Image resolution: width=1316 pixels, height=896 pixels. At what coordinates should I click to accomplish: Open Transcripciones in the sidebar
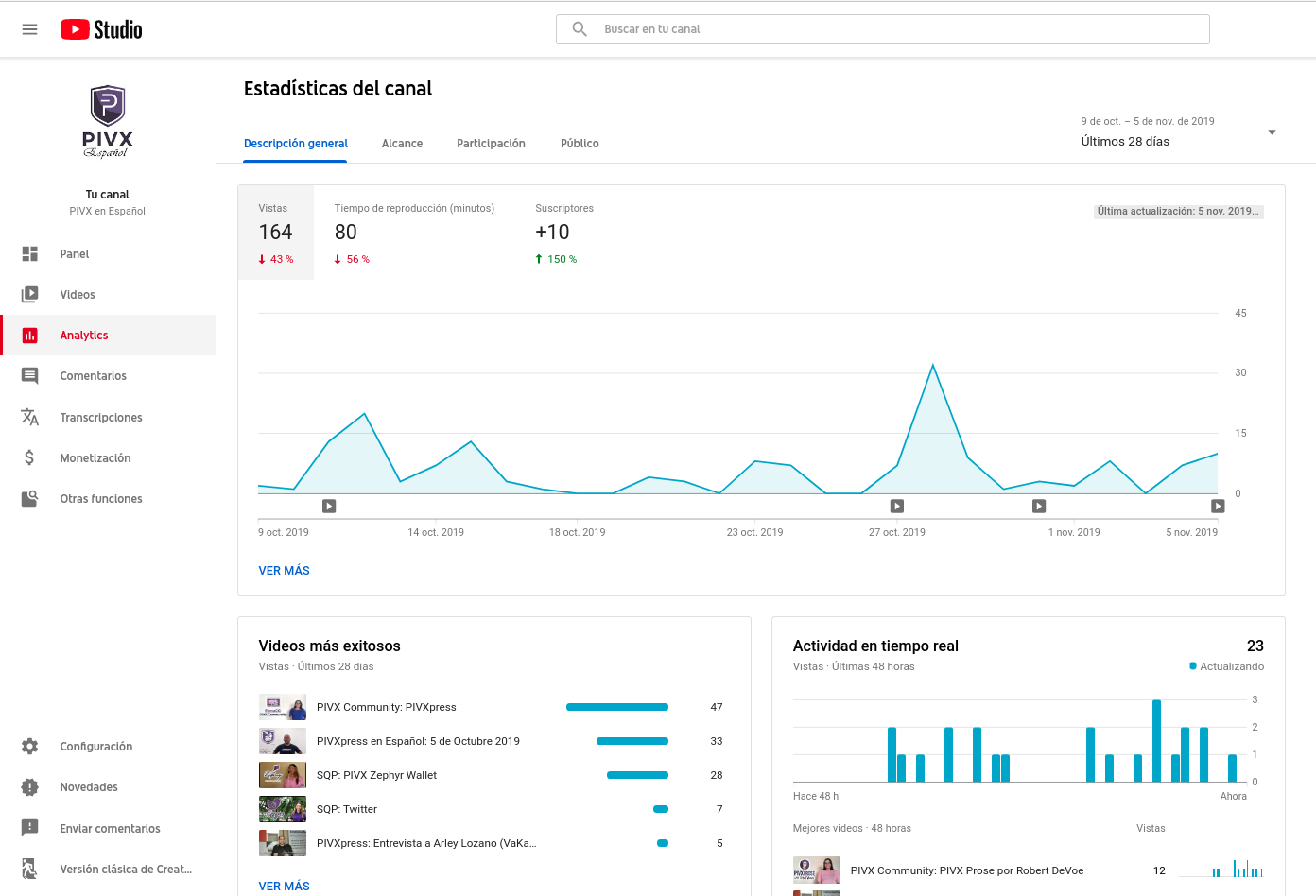108,417
